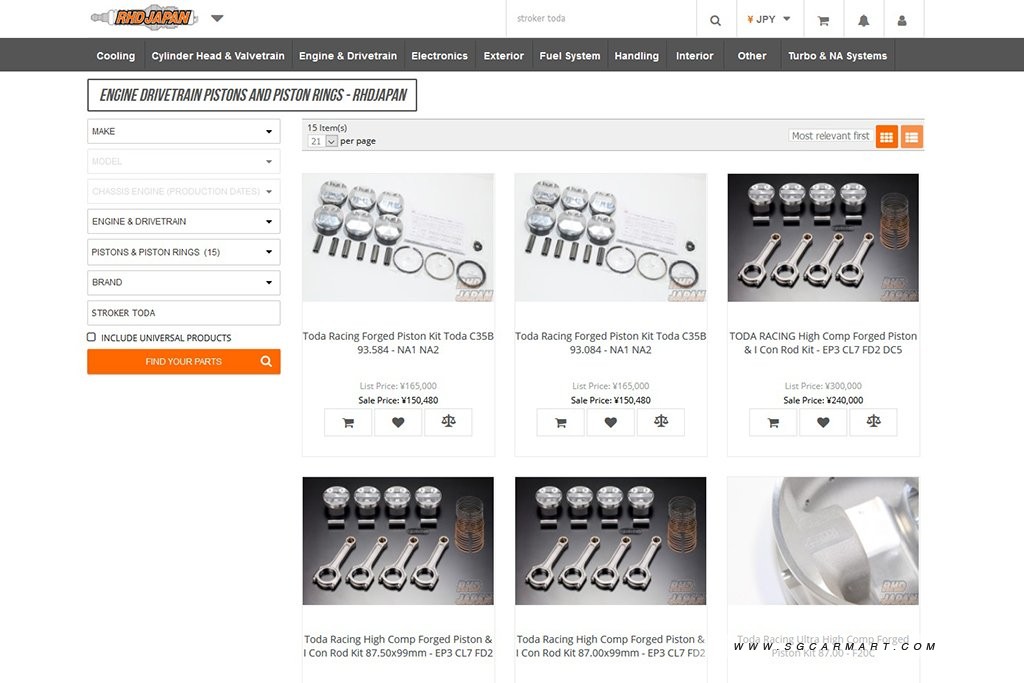Open the Interior category menu

tap(695, 56)
